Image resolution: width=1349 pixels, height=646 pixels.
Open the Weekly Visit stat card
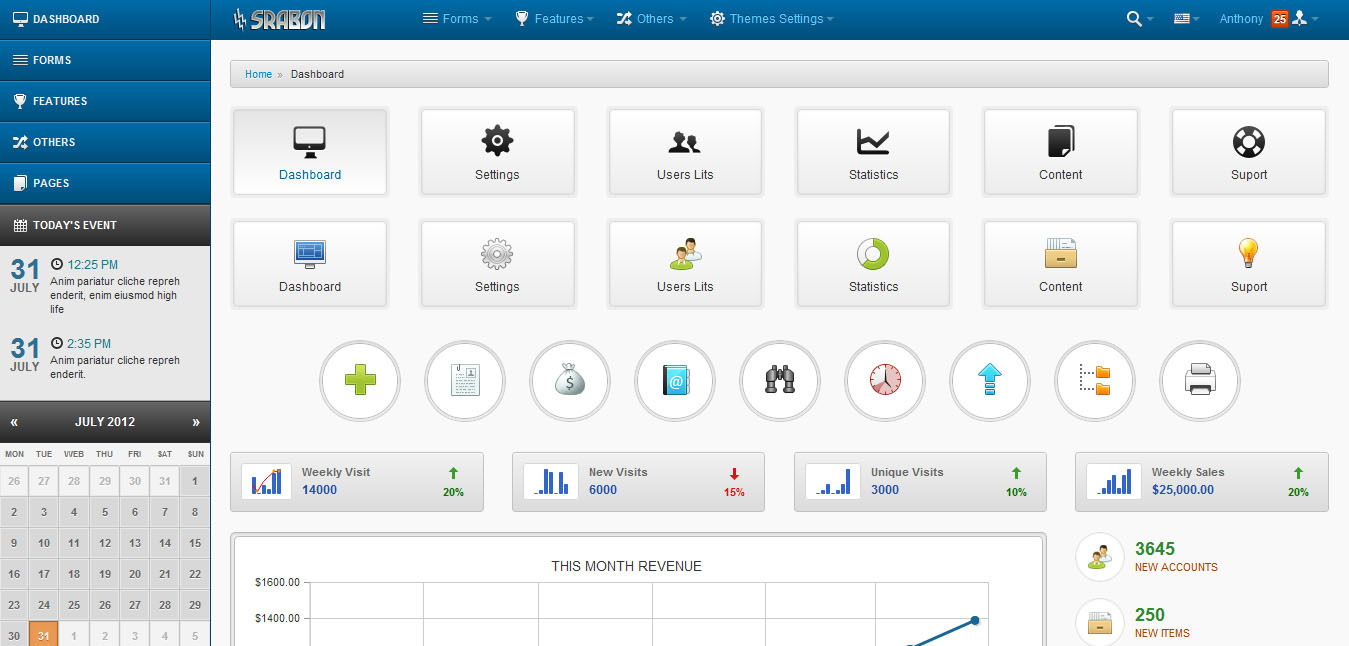(x=357, y=482)
